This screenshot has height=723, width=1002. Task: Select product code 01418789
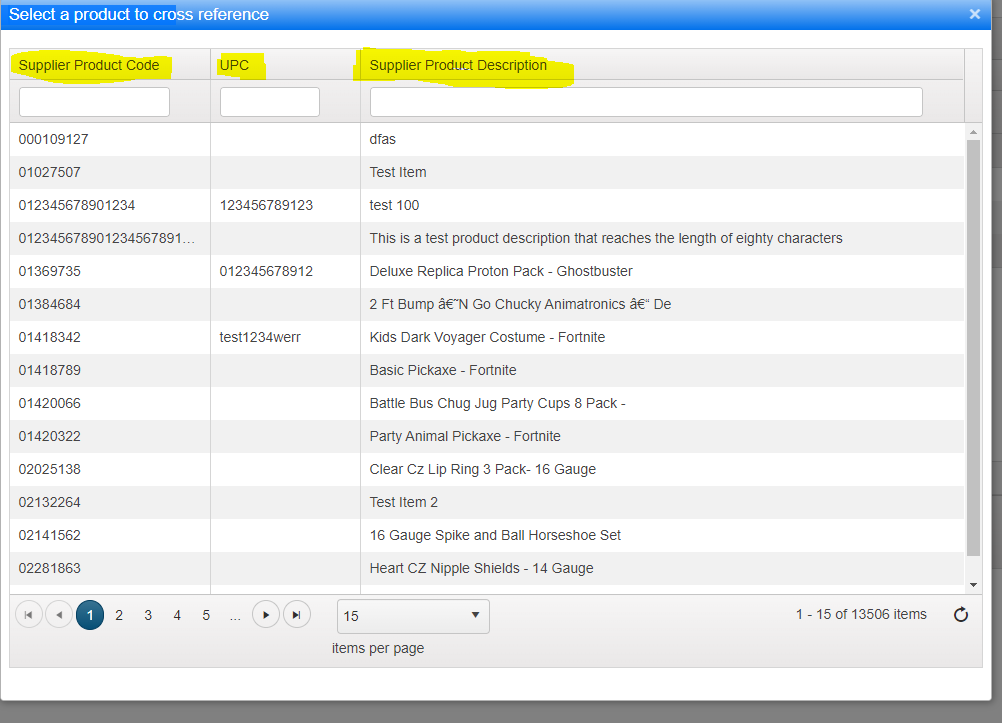click(x=49, y=371)
